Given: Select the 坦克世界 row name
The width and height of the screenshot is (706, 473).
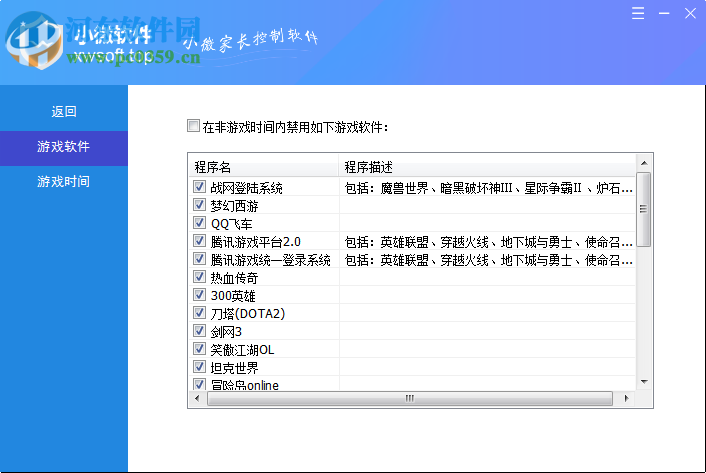Looking at the screenshot, I should point(234,368).
